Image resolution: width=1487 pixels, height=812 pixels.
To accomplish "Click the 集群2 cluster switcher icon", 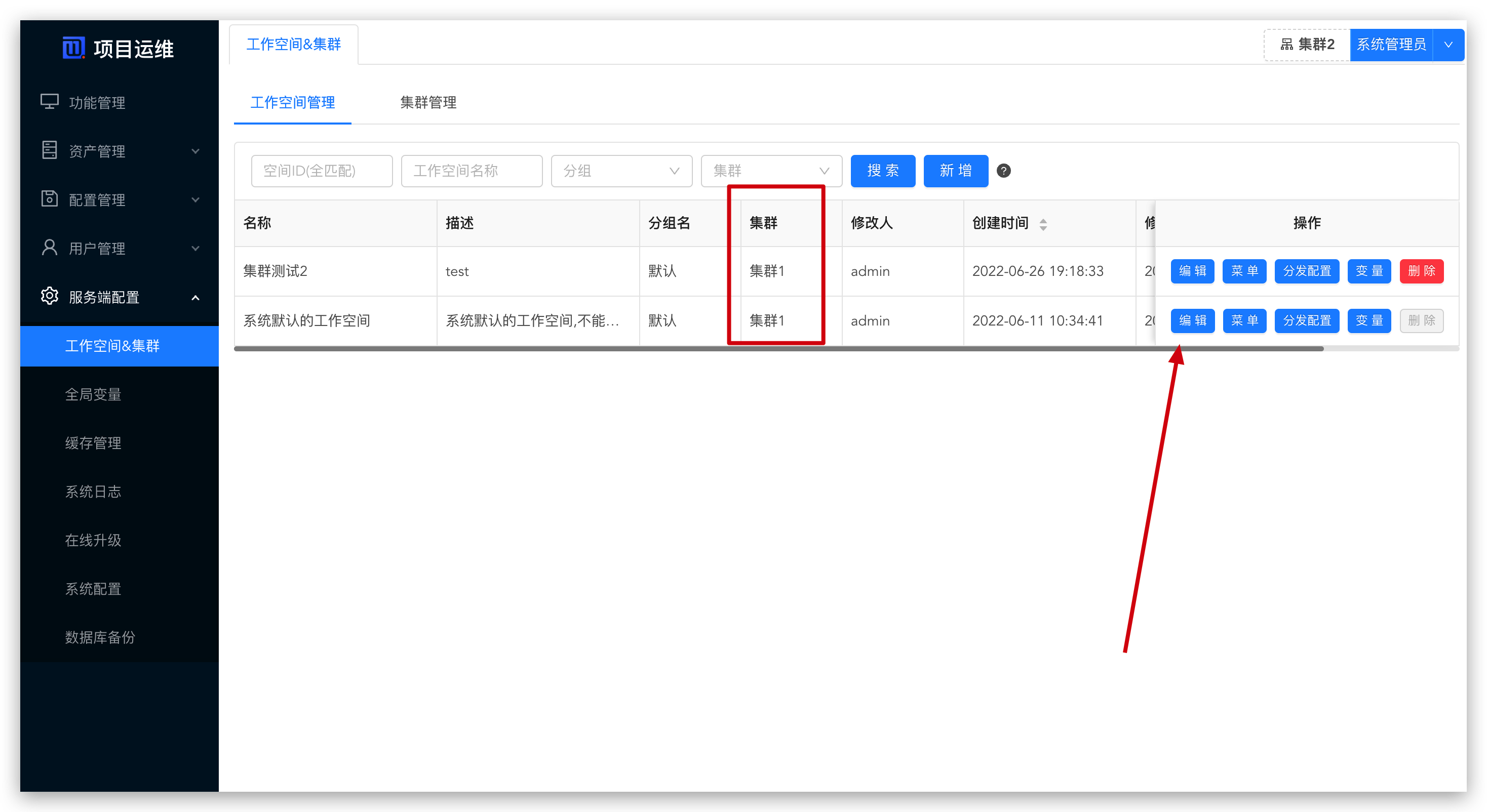I will pyautogui.click(x=1287, y=45).
